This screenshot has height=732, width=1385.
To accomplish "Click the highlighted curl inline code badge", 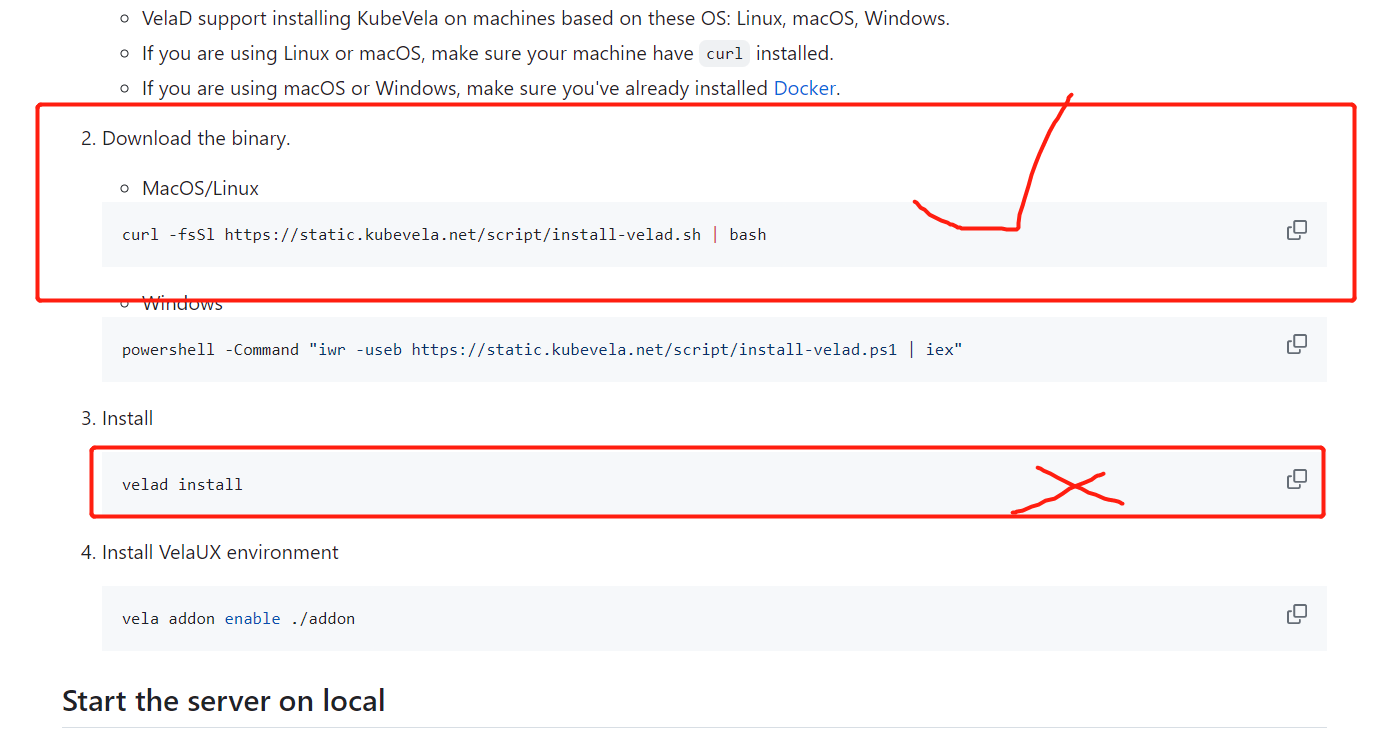I will pyautogui.click(x=723, y=53).
